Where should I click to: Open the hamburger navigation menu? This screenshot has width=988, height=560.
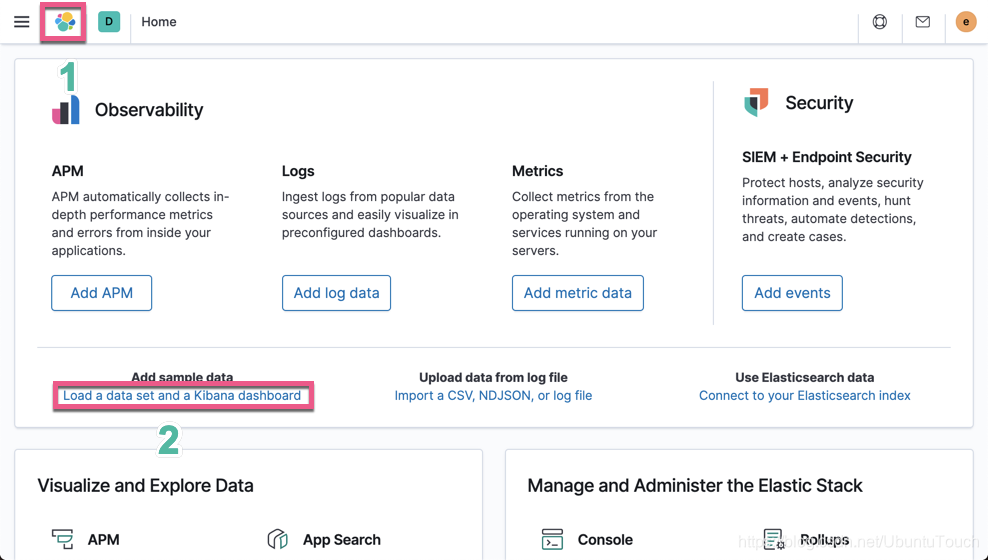click(x=22, y=22)
